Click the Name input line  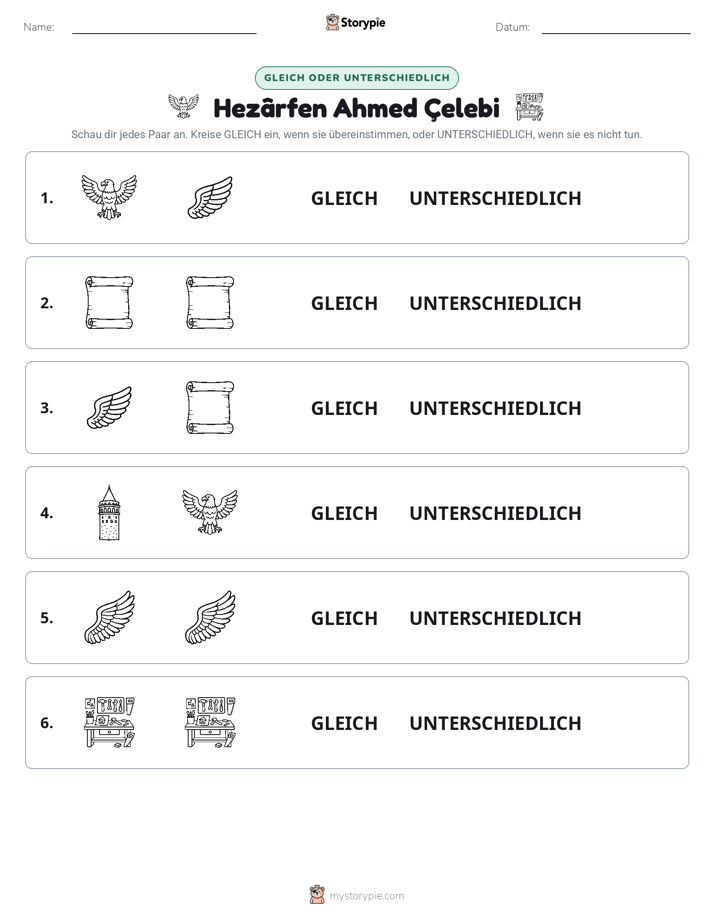164,29
